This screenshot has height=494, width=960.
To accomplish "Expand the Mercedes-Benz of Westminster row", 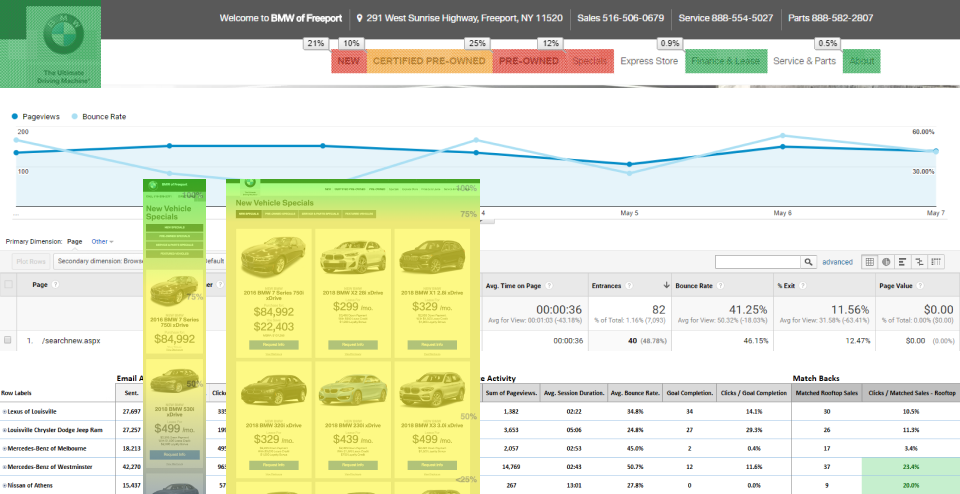I will click(x=4, y=467).
